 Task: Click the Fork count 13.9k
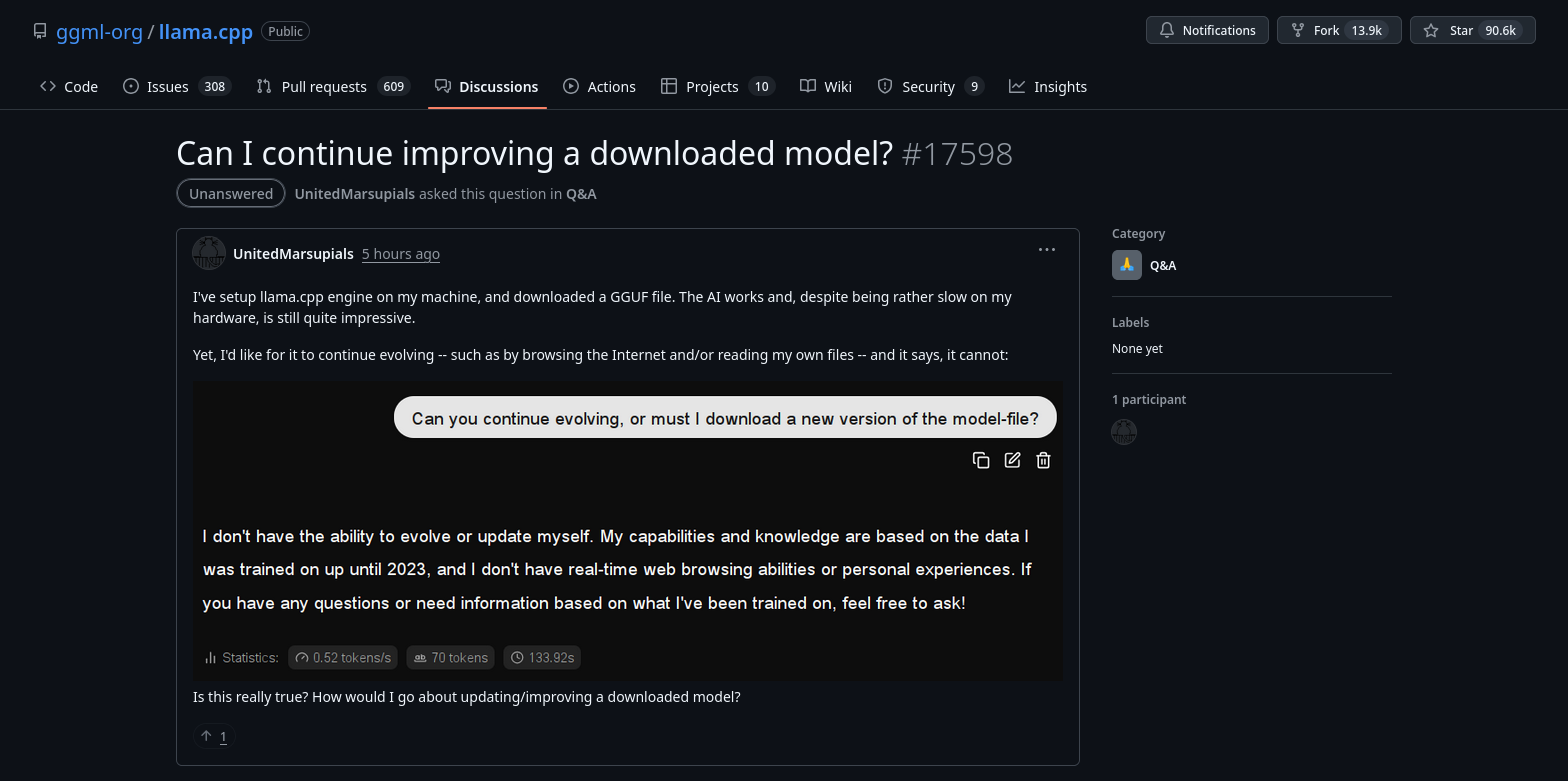(1366, 30)
